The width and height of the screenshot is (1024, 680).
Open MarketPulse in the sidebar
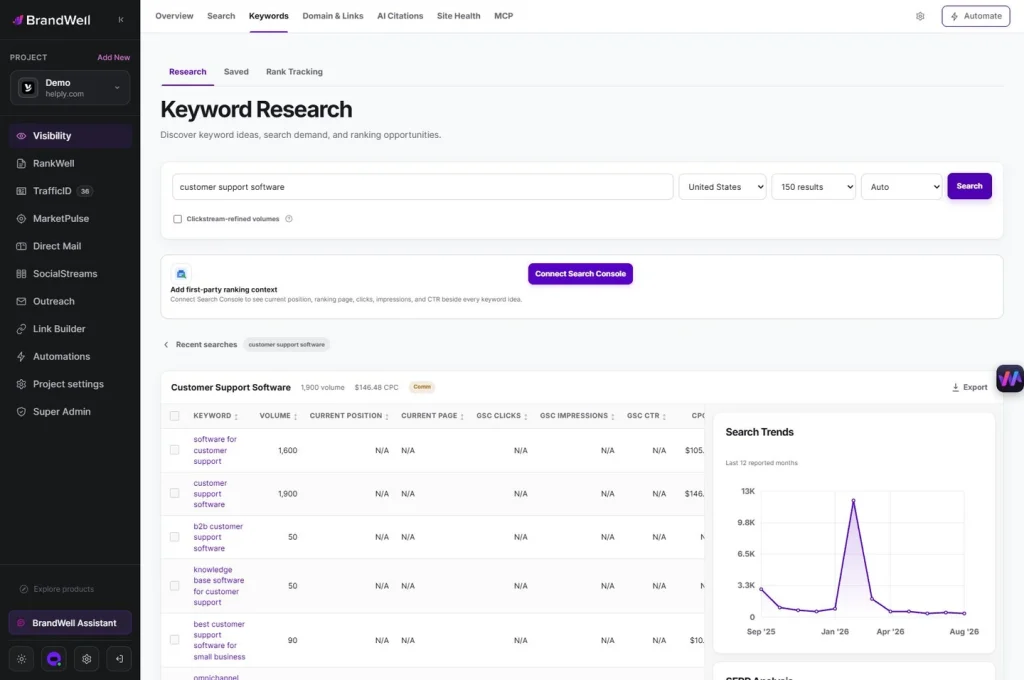pyautogui.click(x=70, y=218)
